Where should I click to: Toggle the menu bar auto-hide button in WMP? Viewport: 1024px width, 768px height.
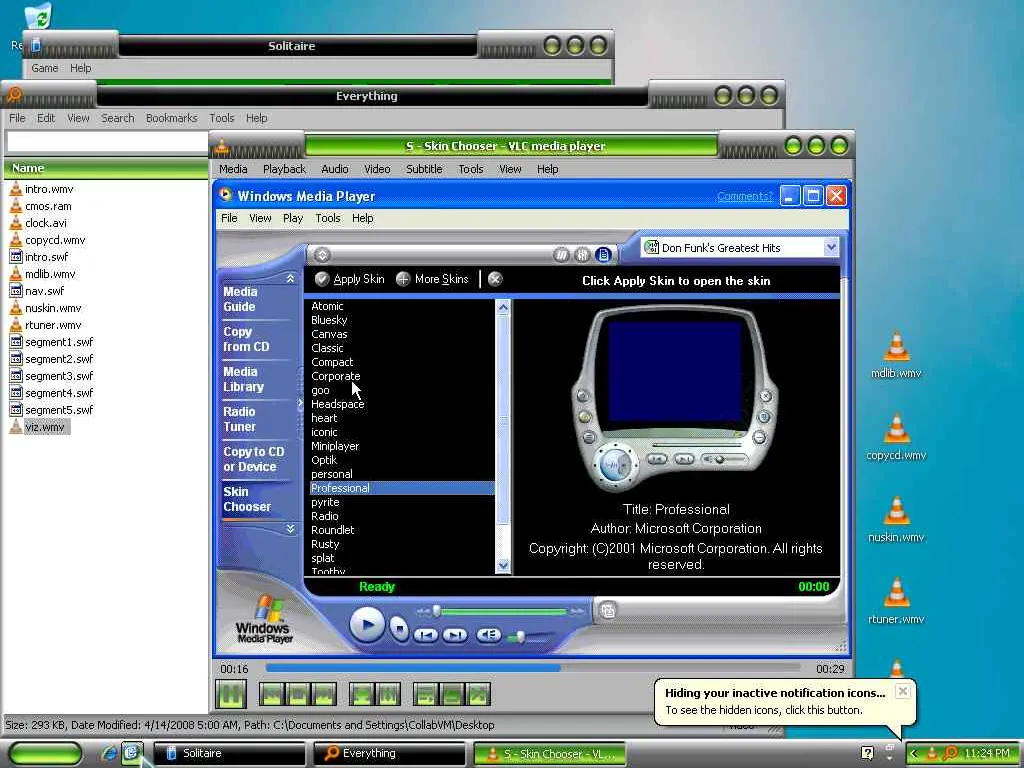tap(322, 255)
